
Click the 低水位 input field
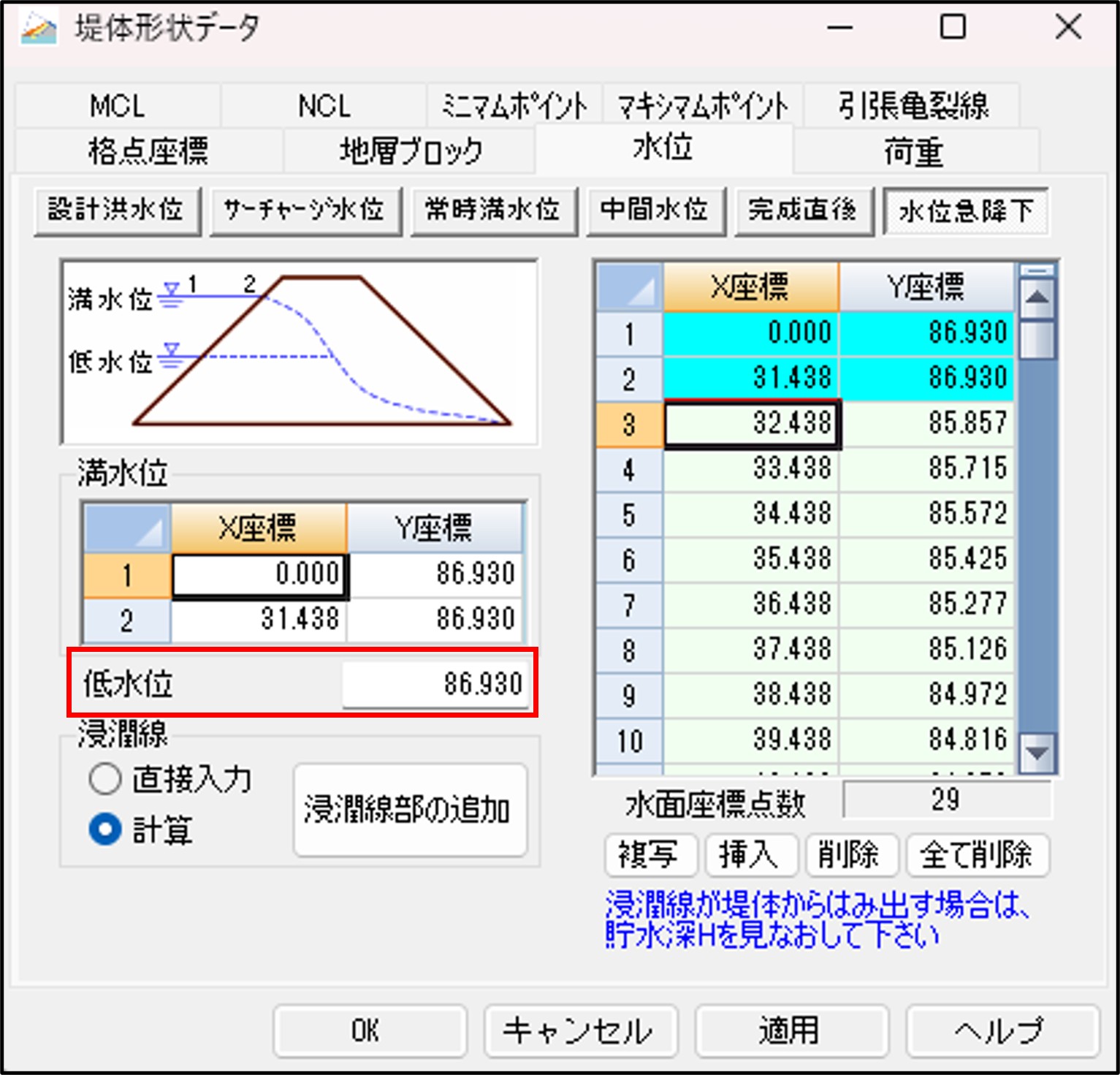(x=435, y=684)
